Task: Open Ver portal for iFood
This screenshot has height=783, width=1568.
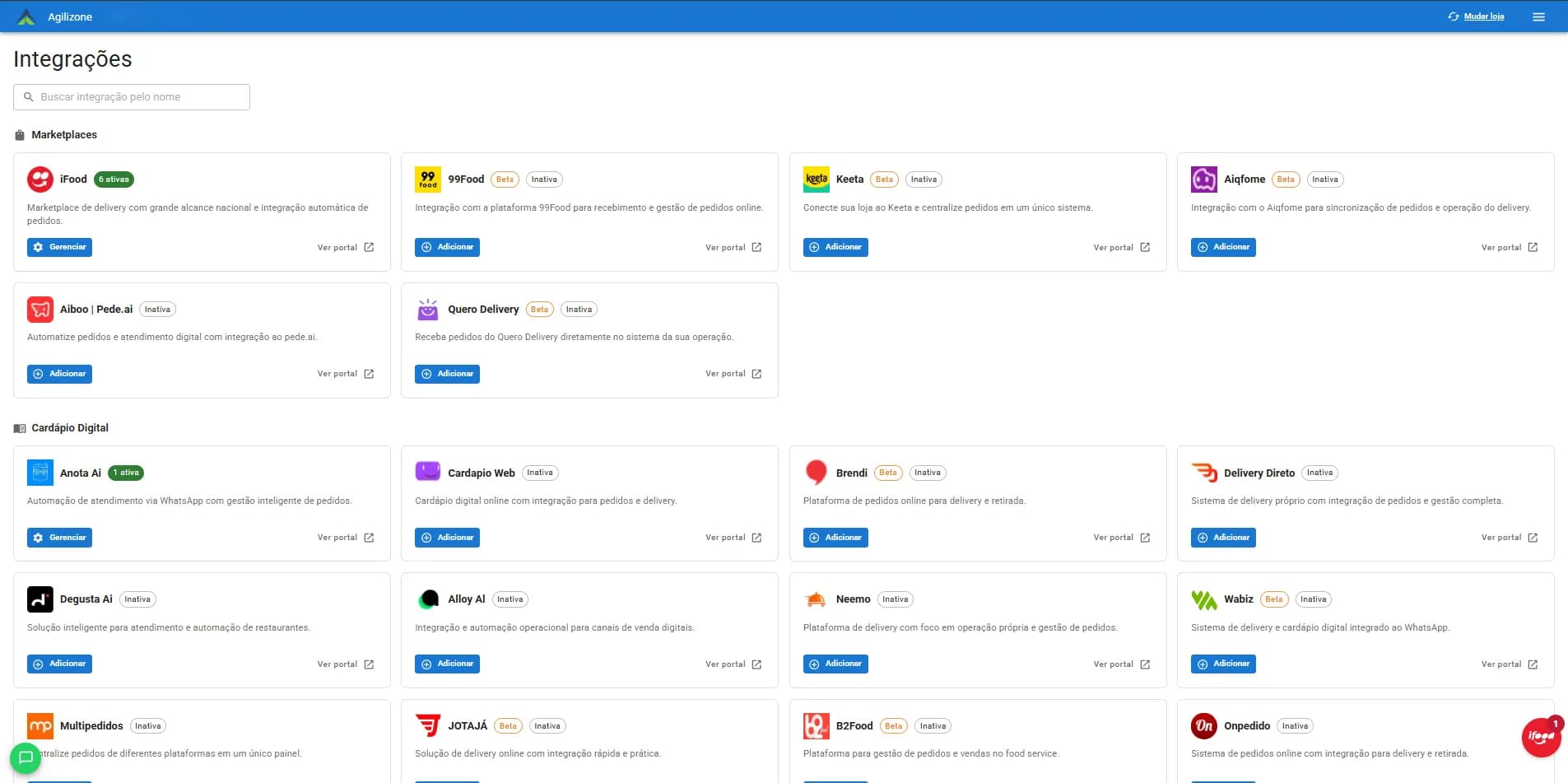Action: [346, 248]
